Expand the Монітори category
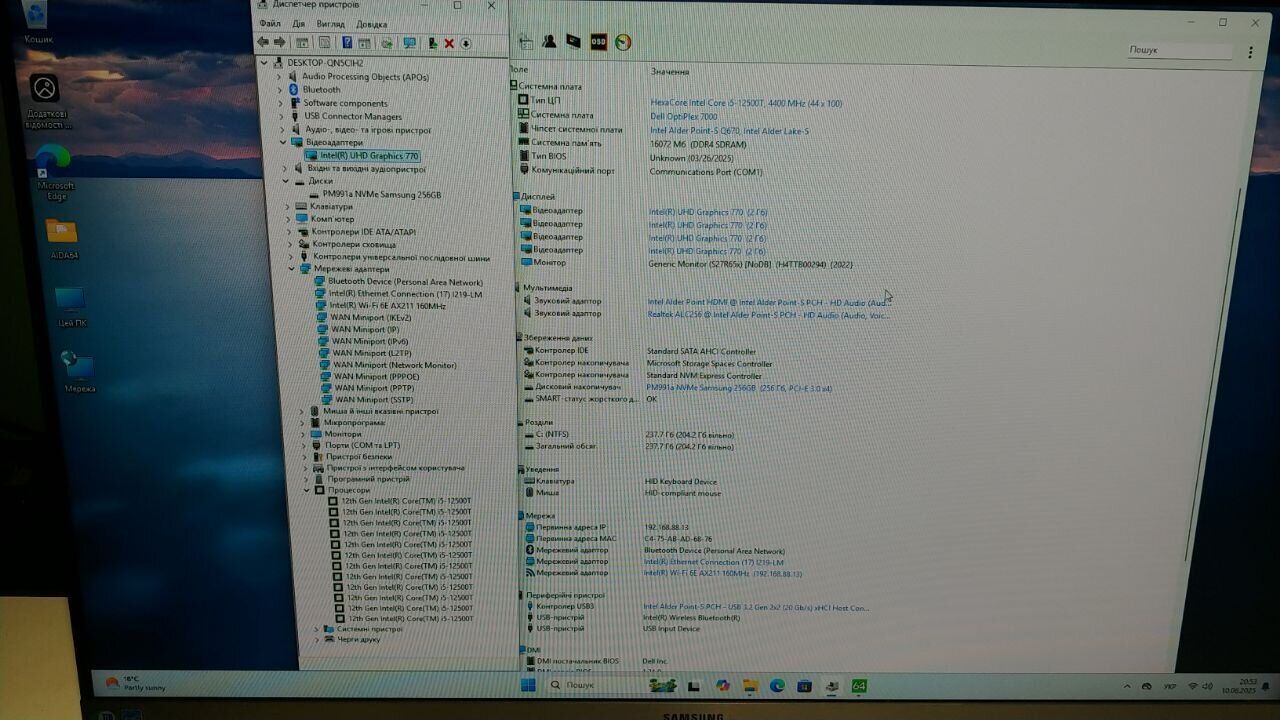The width and height of the screenshot is (1280, 720). tap(302, 434)
